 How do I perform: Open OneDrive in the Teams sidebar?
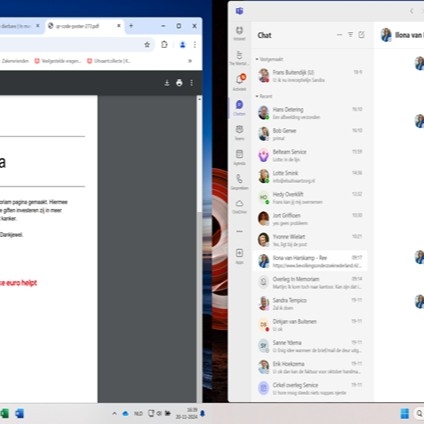pyautogui.click(x=239, y=206)
